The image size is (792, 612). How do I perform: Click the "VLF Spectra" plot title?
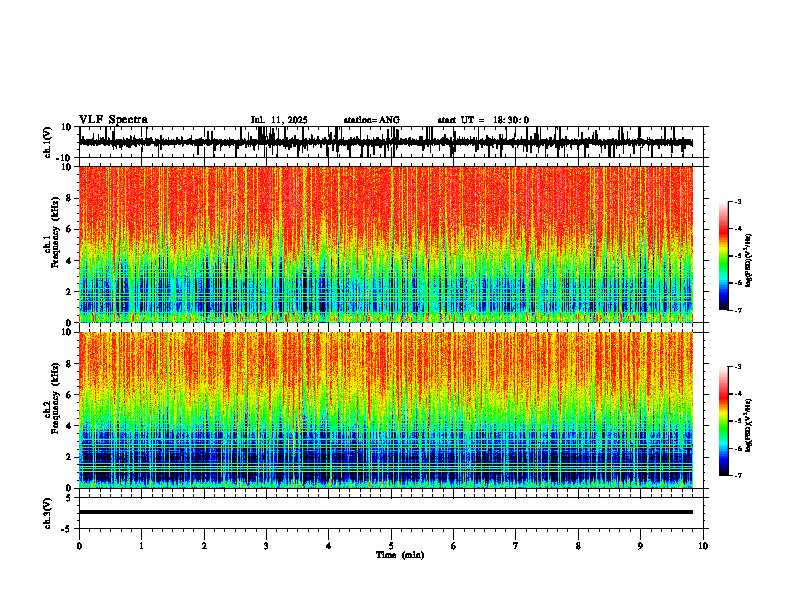click(x=113, y=120)
